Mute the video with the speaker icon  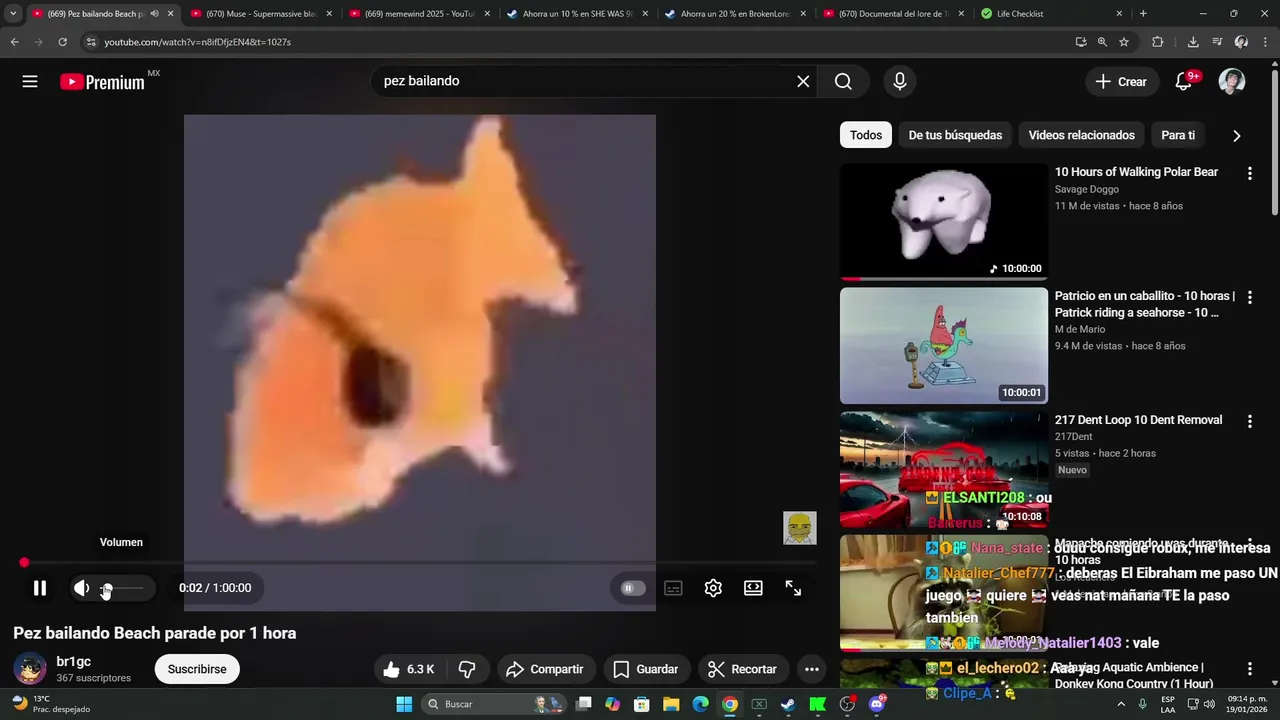(x=82, y=588)
